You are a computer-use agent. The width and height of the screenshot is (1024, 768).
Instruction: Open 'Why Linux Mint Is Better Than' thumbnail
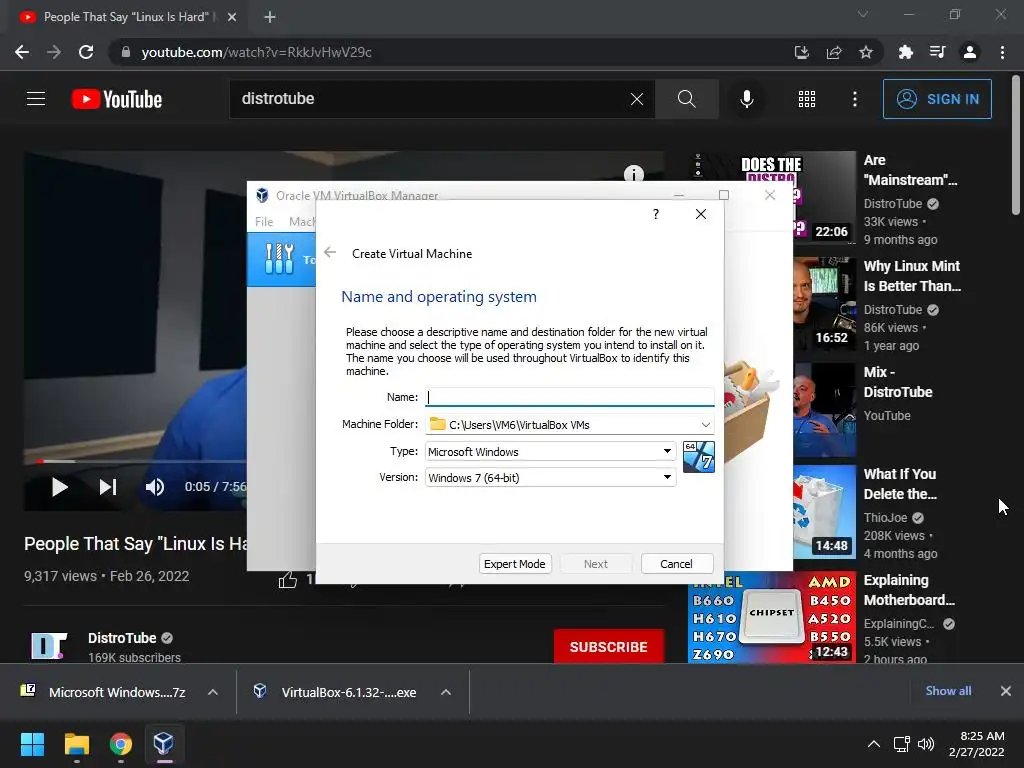point(824,303)
